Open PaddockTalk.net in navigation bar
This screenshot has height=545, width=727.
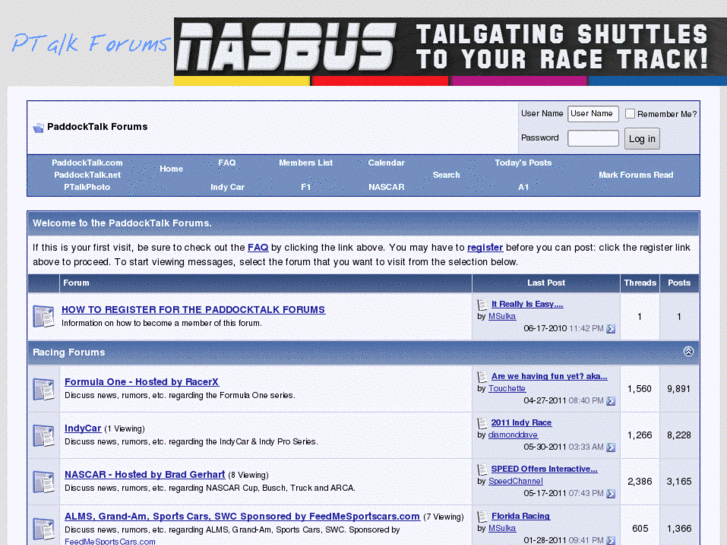tap(87, 175)
